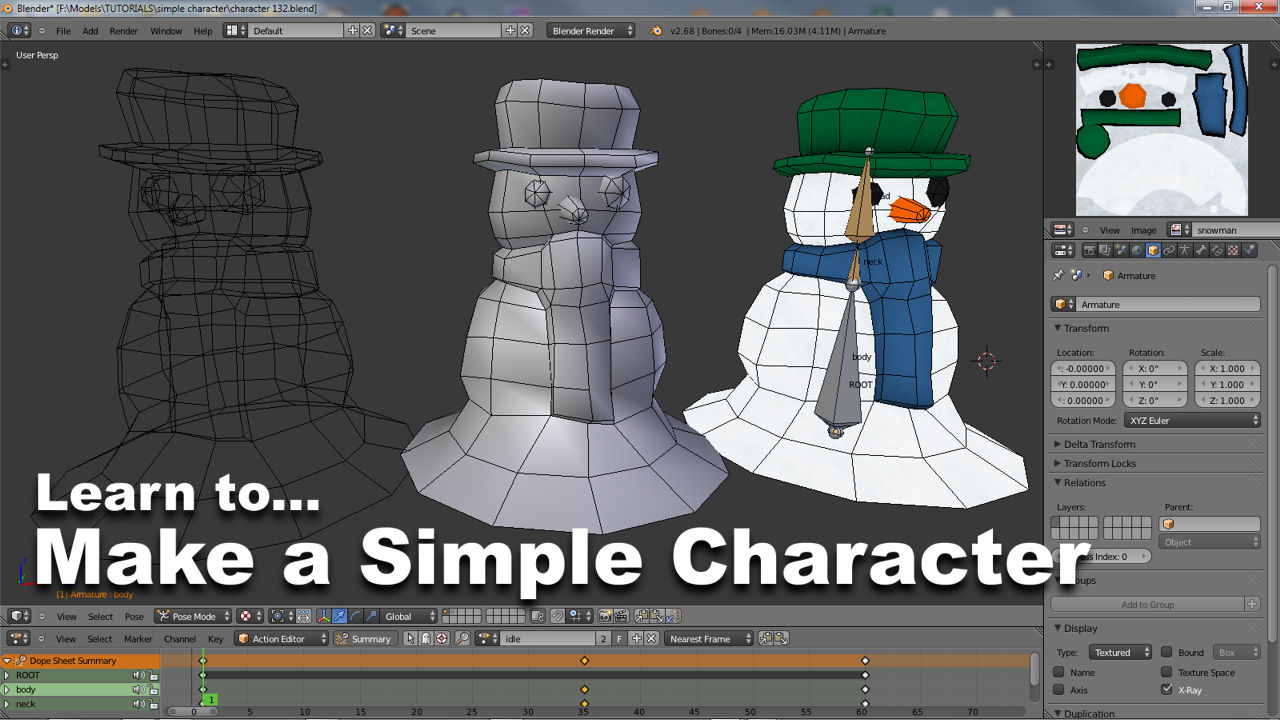Enable the Texture Space checkbox
Screen dimensions: 1280x720
tap(1166, 673)
